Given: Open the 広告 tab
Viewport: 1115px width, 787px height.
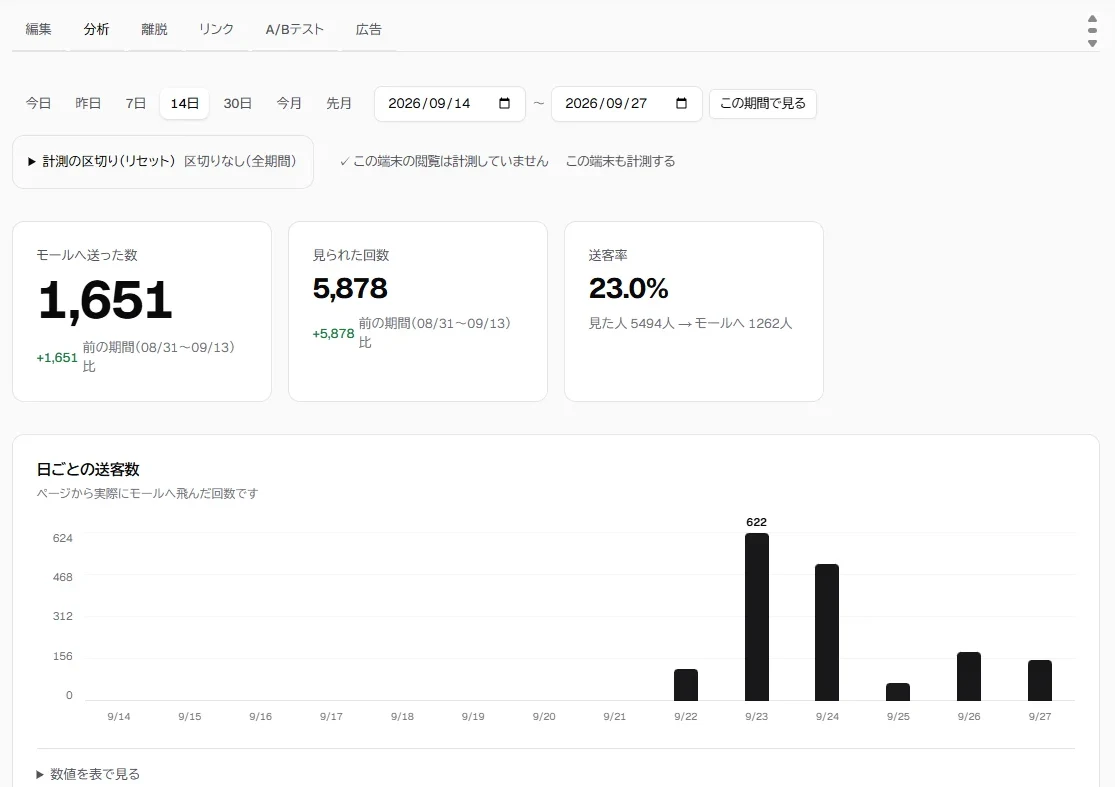Looking at the screenshot, I should (368, 29).
